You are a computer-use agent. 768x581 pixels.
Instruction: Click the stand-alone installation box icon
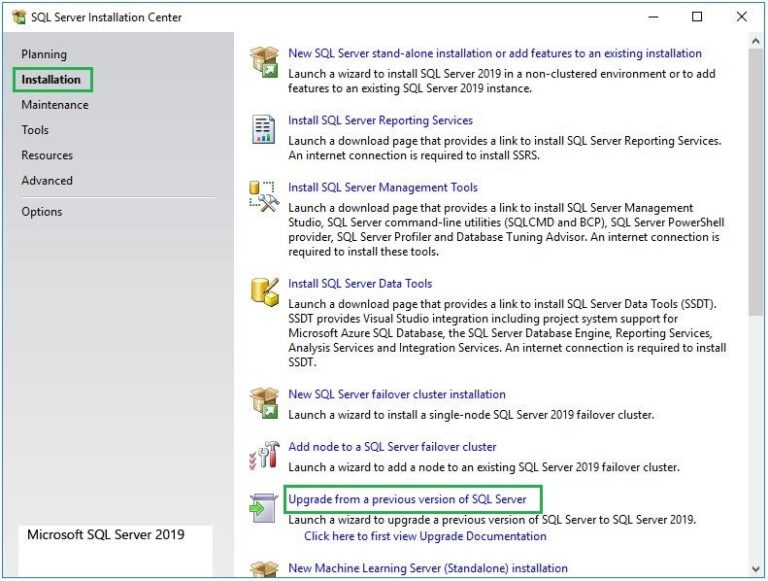click(264, 62)
